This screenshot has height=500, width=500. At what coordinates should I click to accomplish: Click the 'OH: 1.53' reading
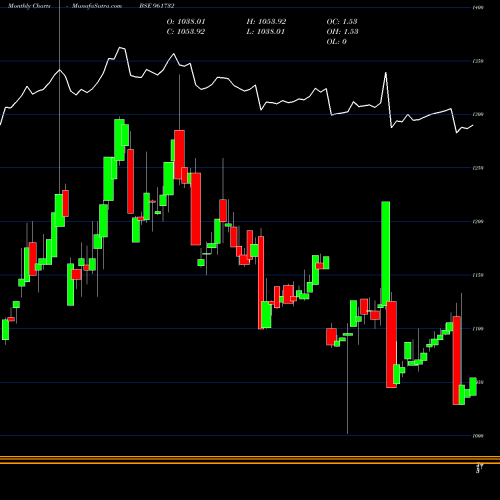(x=342, y=32)
